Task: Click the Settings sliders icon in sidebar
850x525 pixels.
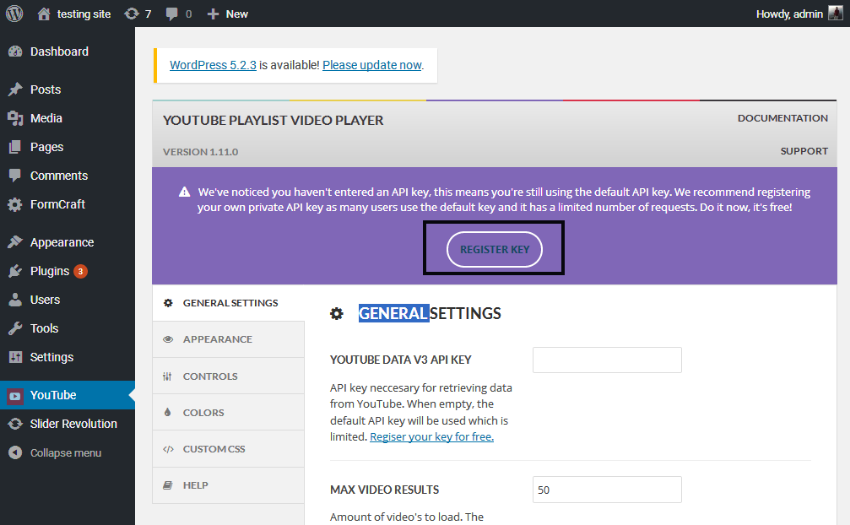Action: click(15, 357)
